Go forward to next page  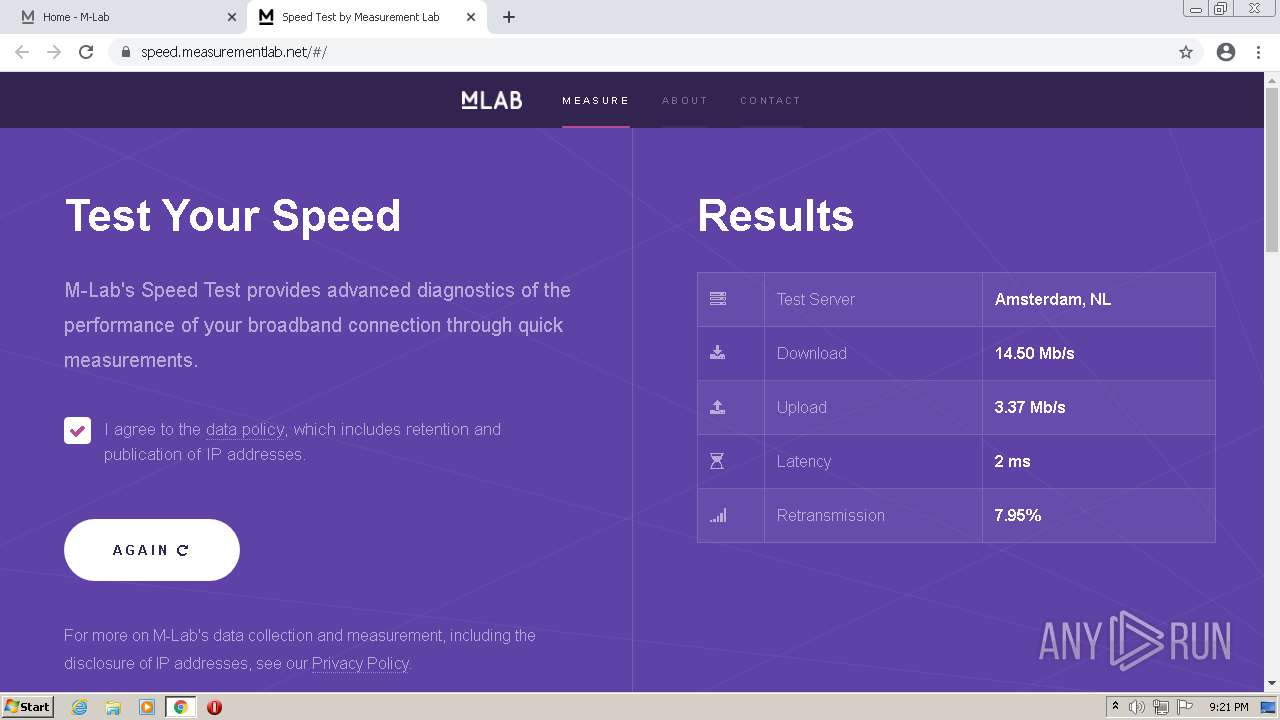point(54,52)
